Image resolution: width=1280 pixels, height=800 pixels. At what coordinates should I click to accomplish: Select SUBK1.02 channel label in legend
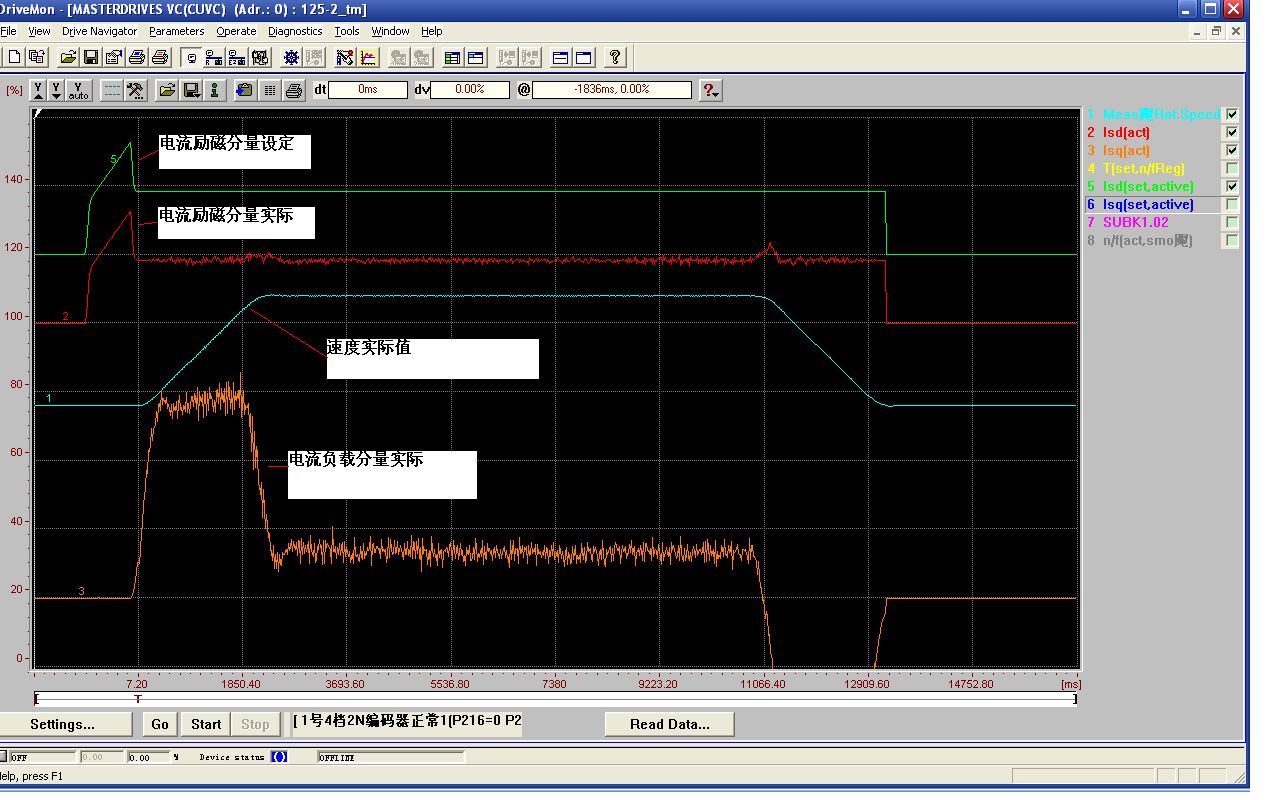[1135, 222]
